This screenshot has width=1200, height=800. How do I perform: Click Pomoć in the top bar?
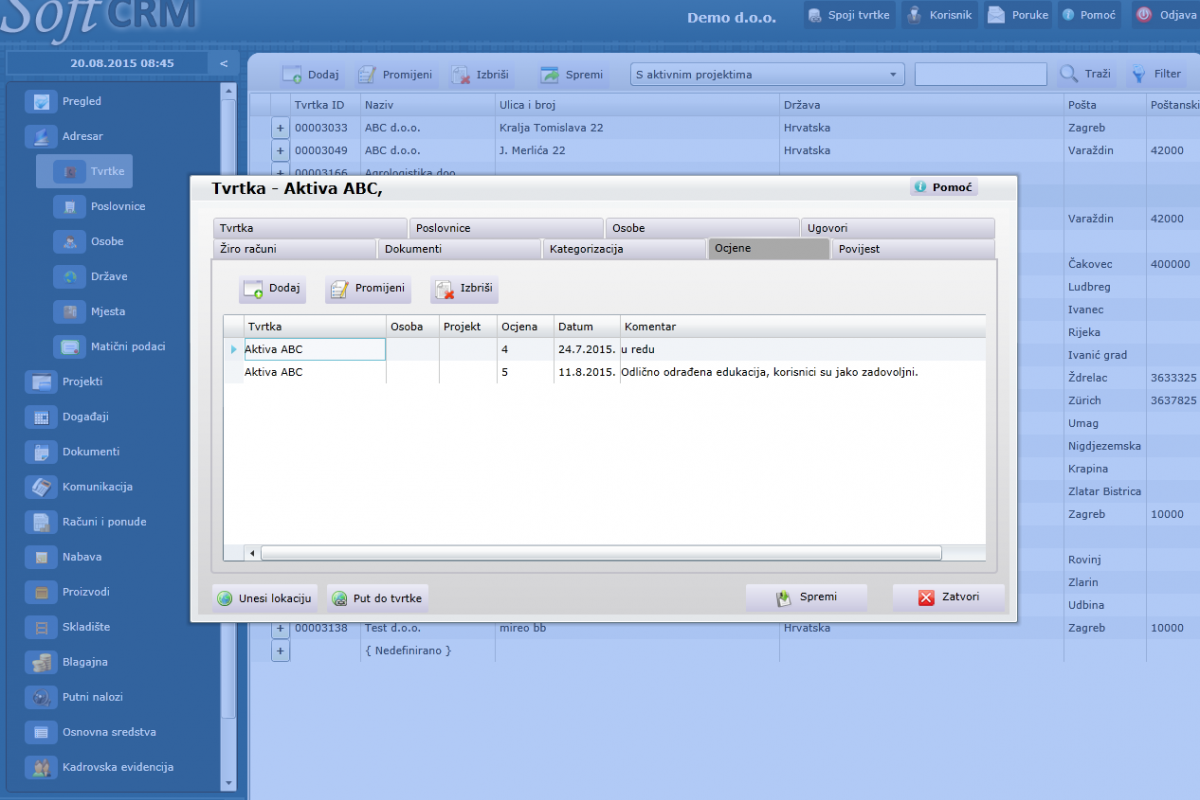pos(1088,15)
